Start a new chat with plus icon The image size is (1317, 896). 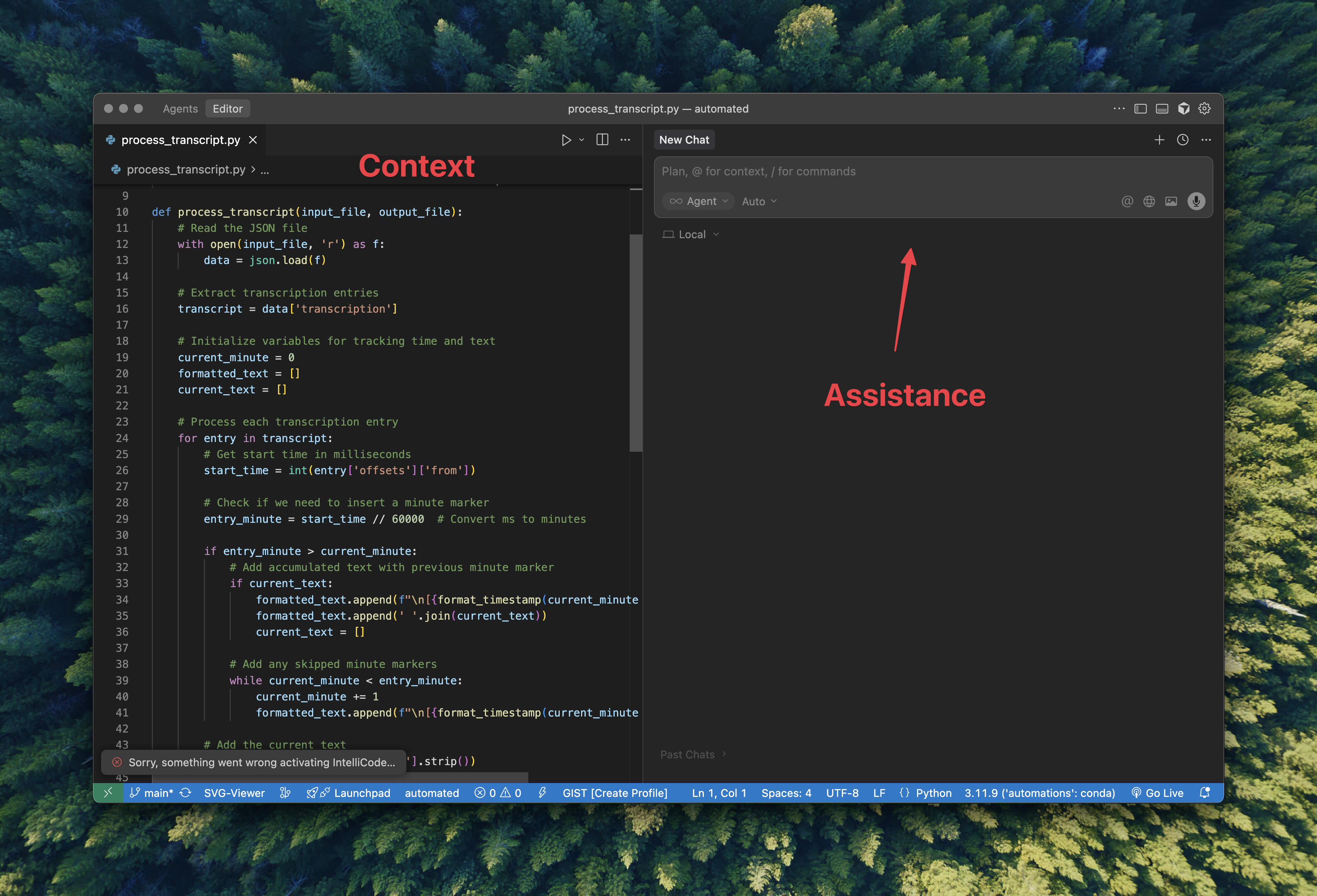click(1159, 140)
